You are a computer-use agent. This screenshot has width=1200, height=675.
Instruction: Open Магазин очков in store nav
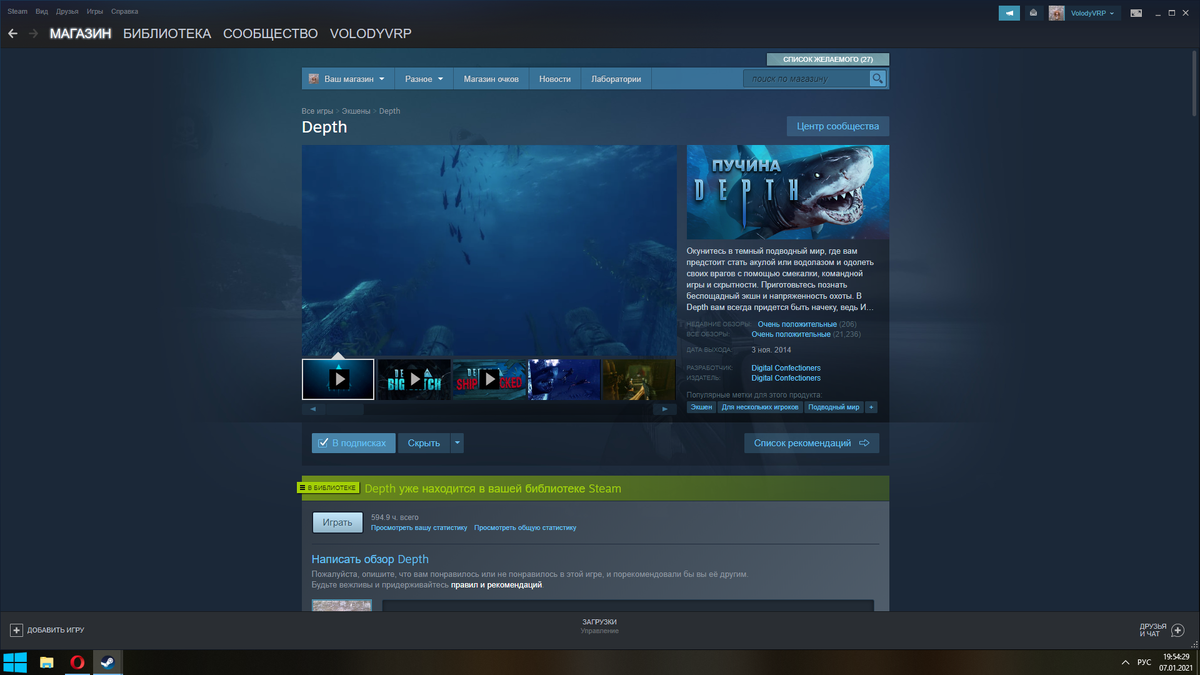(x=491, y=78)
